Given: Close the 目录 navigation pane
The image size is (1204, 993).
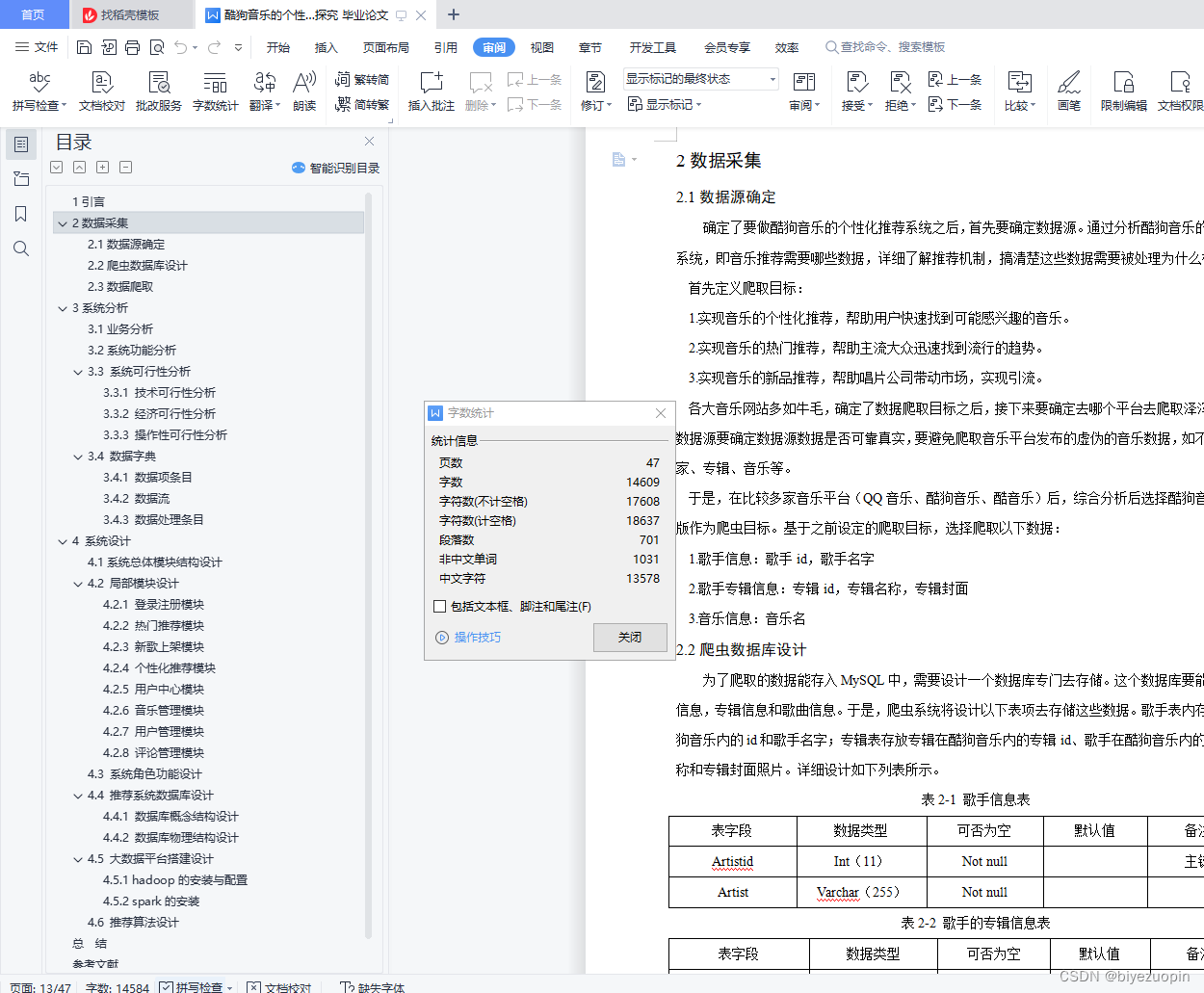Looking at the screenshot, I should [x=369, y=141].
